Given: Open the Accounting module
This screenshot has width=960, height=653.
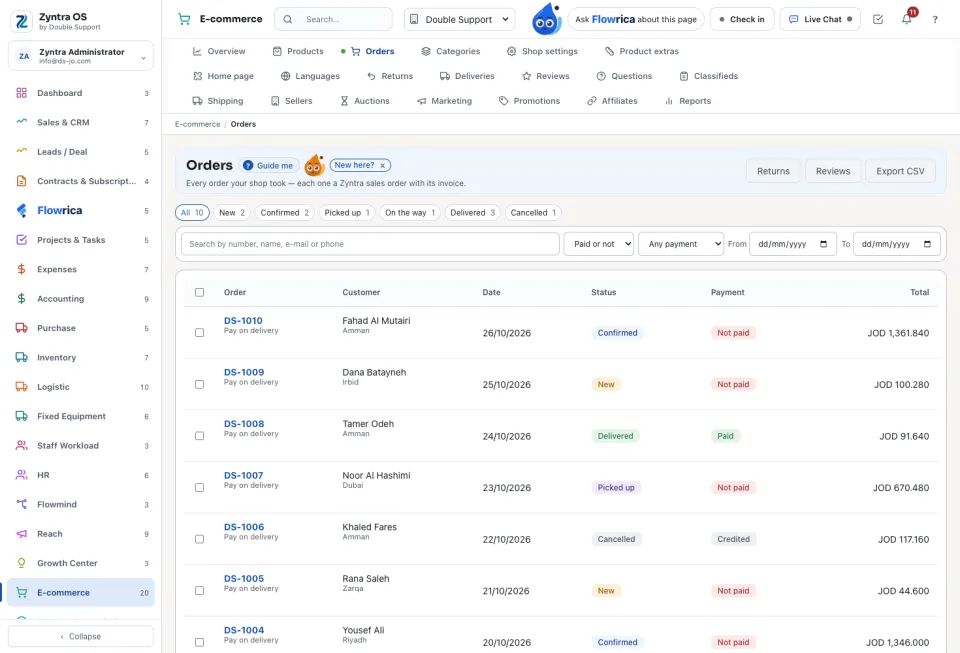Looking at the screenshot, I should coord(81,299).
